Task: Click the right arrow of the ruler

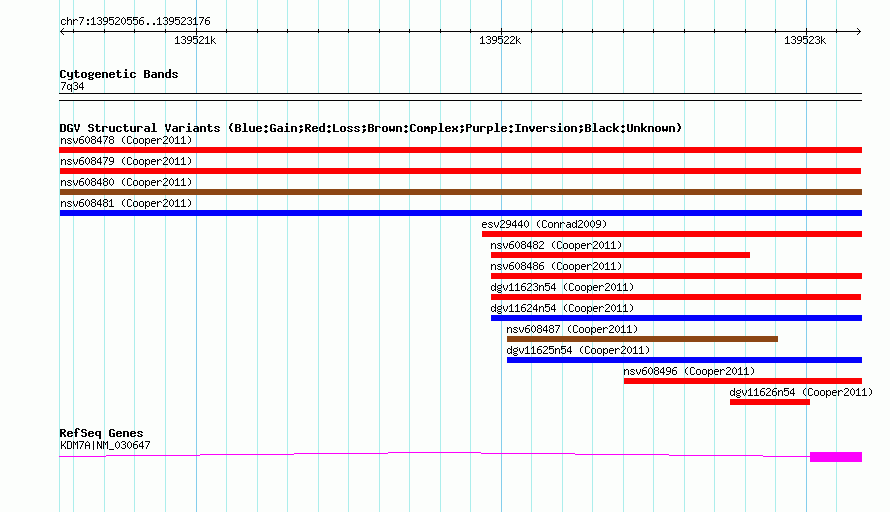Action: point(858,32)
